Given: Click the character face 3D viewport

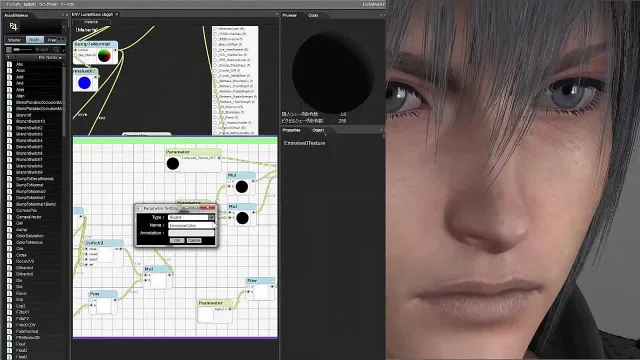Looking at the screenshot, I should pos(513,180).
